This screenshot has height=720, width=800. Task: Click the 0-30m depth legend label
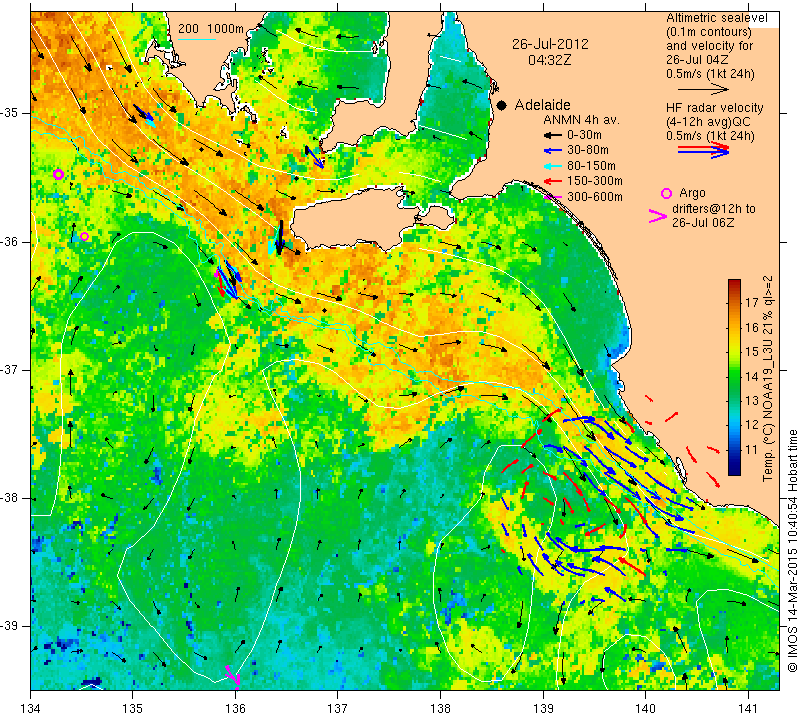point(584,135)
